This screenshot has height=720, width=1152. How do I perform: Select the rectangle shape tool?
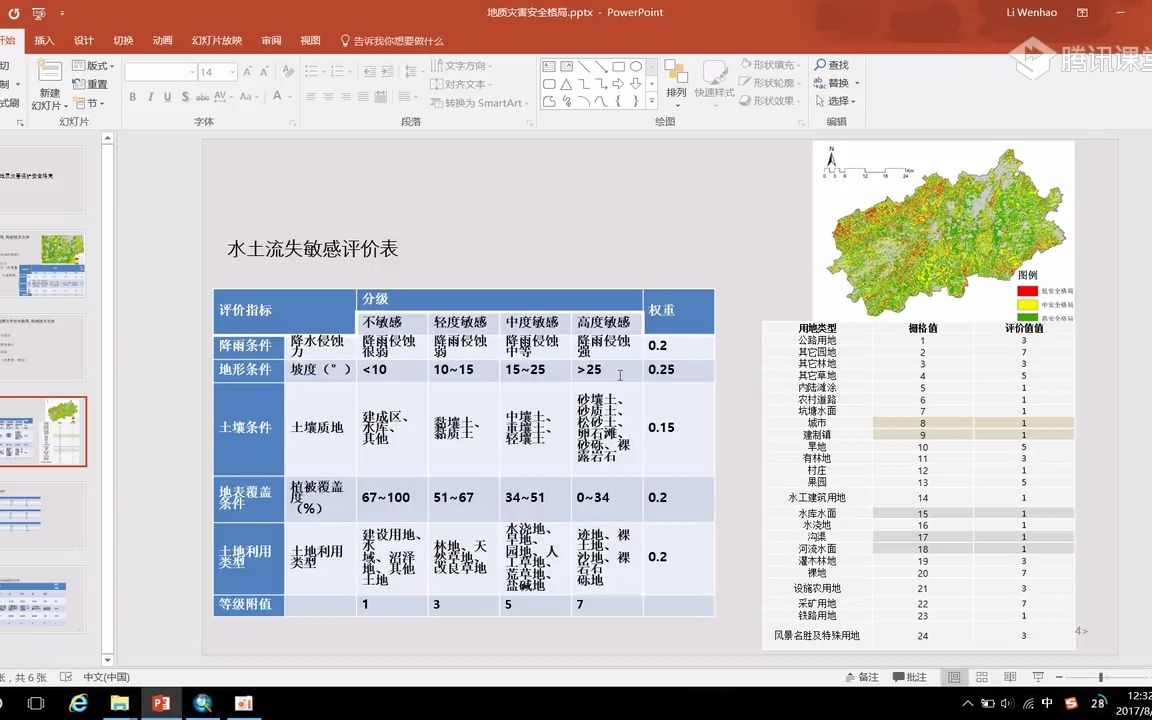click(x=617, y=67)
